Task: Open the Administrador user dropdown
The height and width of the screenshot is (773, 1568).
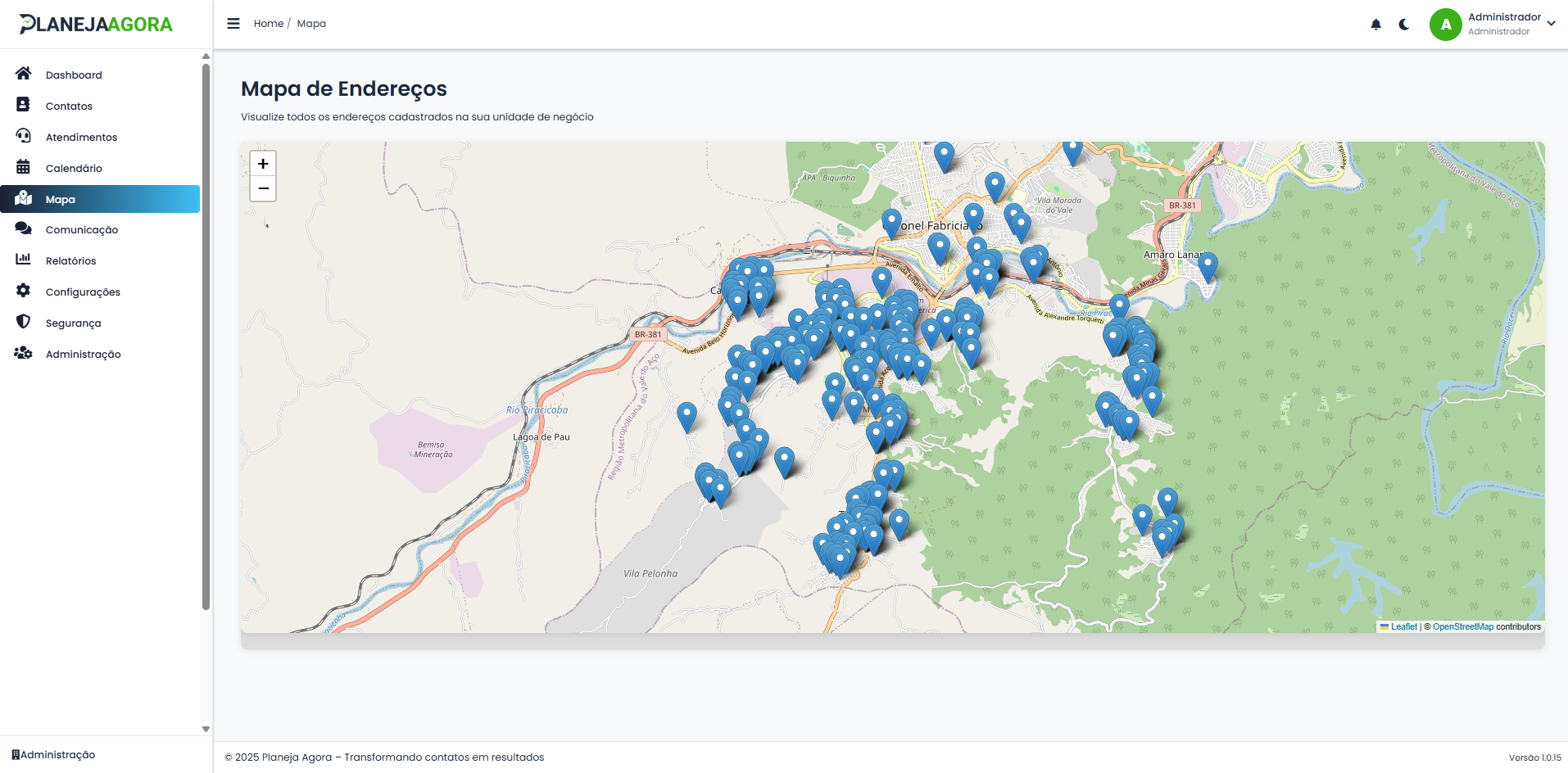Action: [x=1551, y=24]
